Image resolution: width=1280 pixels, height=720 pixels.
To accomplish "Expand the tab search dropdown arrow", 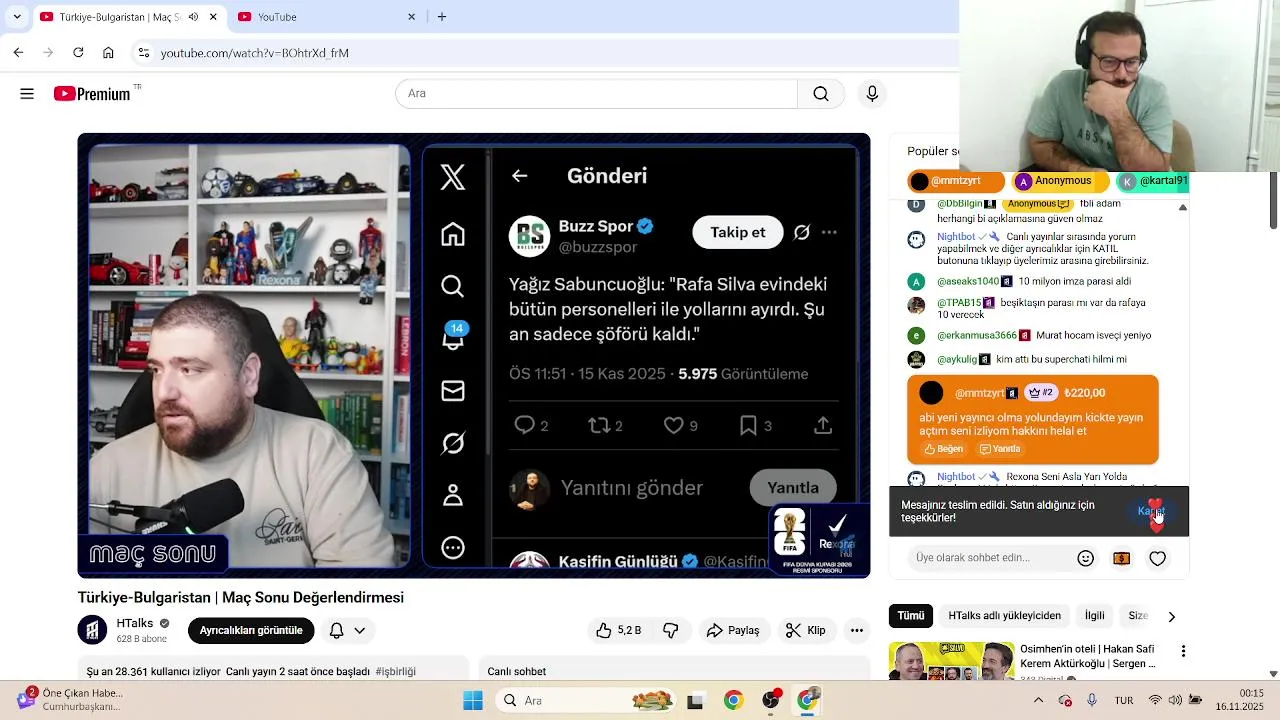I will pyautogui.click(x=16, y=17).
